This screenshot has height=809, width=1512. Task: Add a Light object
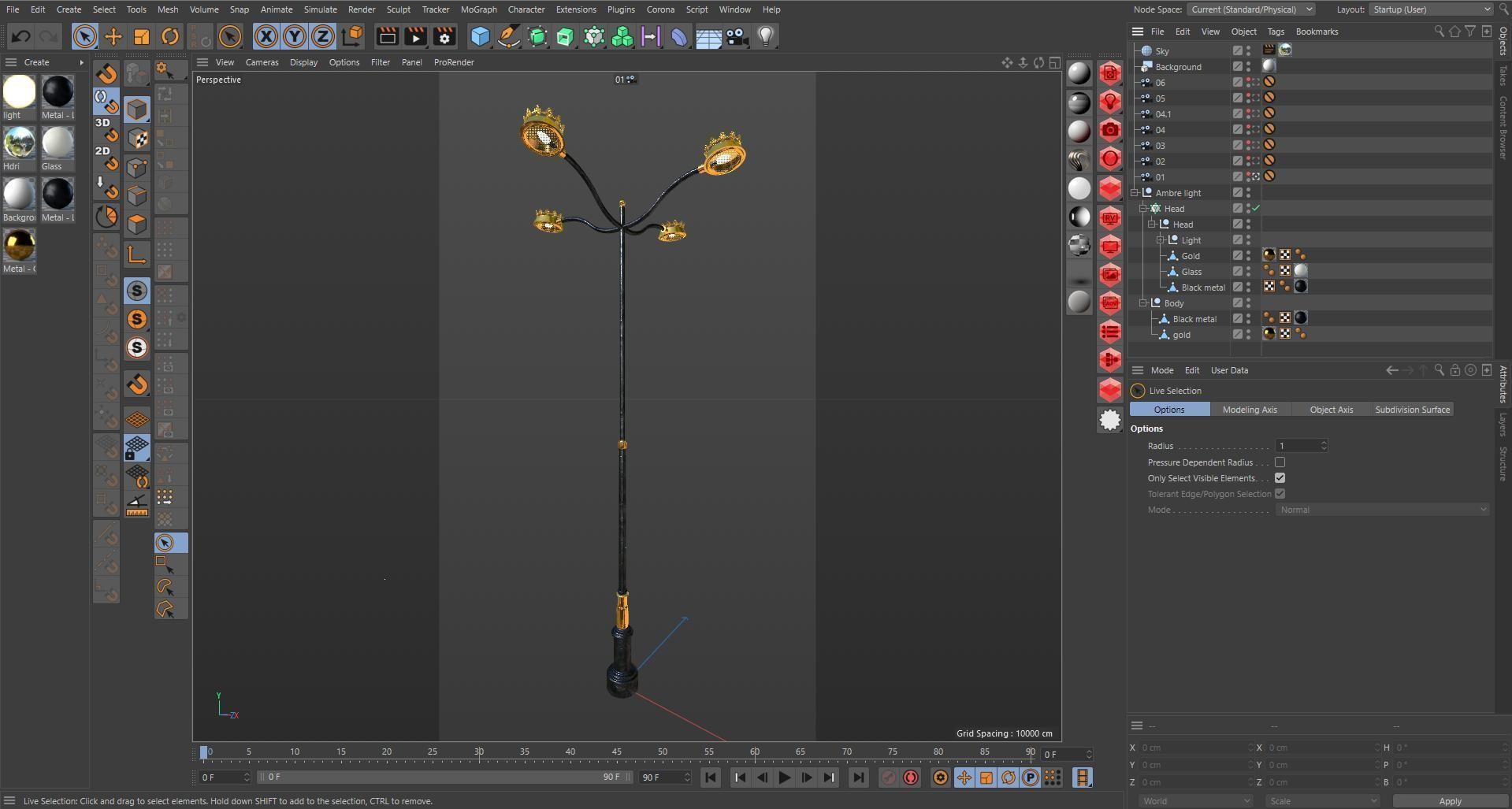[x=765, y=36]
